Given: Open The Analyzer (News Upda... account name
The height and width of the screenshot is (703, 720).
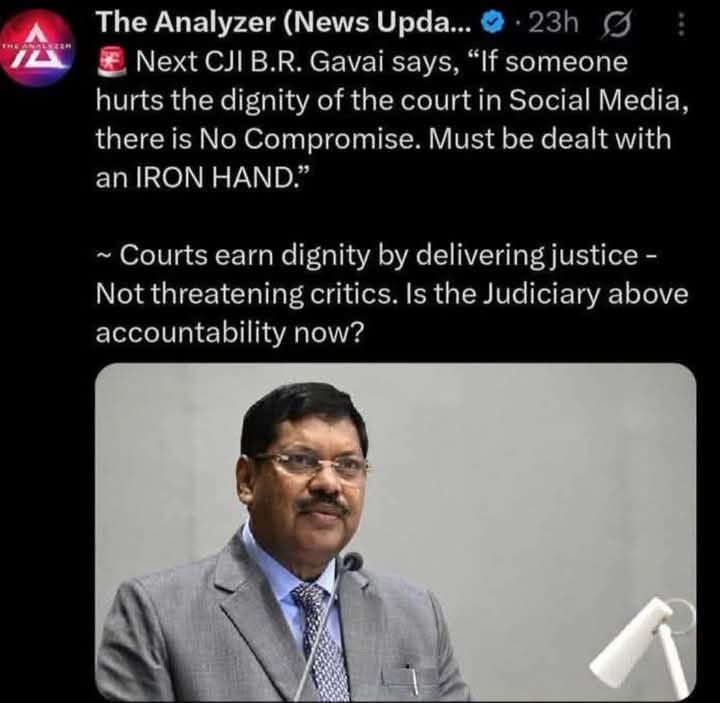Looking at the screenshot, I should (284, 22).
